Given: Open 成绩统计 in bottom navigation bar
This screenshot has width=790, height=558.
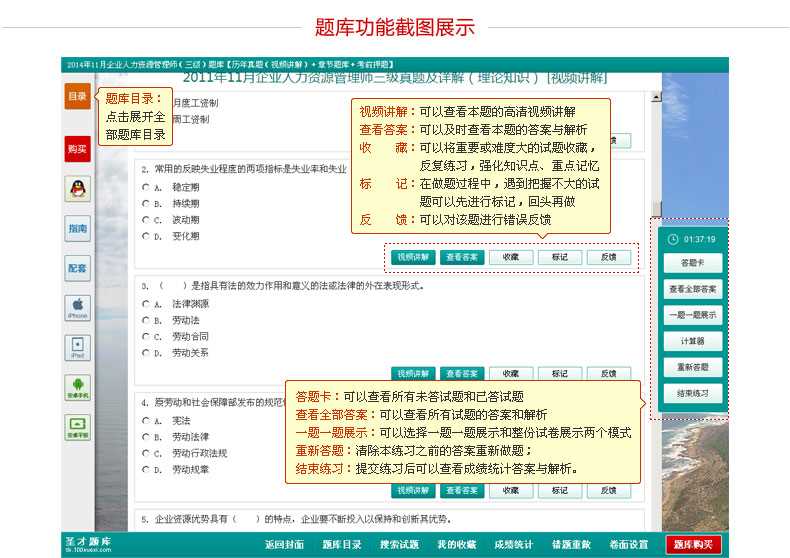Looking at the screenshot, I should pyautogui.click(x=514, y=545).
